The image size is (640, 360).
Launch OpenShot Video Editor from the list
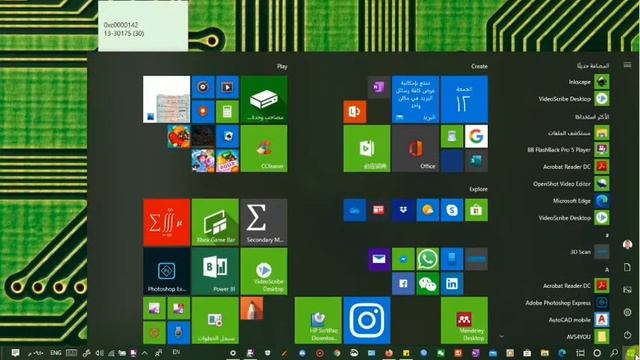[571, 184]
